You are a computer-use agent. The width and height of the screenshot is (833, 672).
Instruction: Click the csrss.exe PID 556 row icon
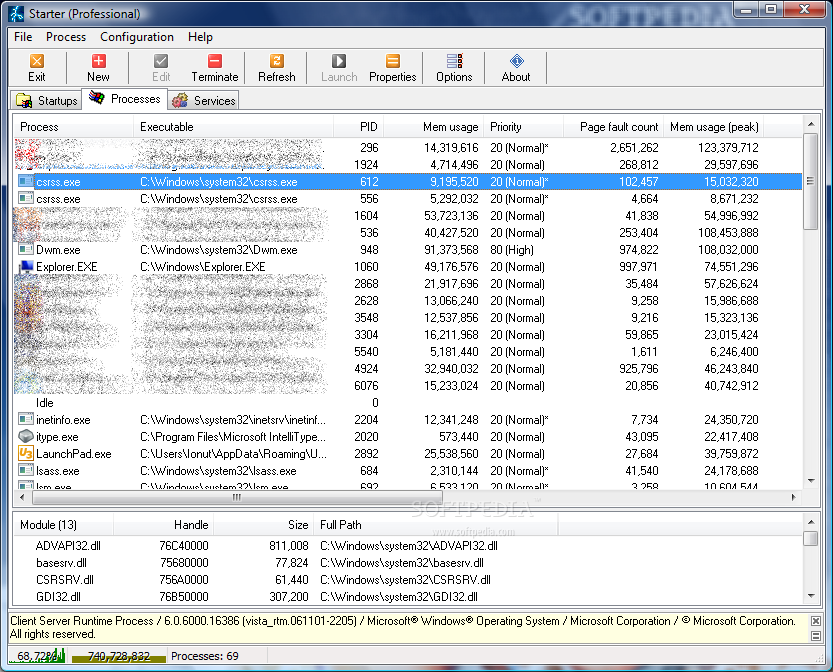26,199
